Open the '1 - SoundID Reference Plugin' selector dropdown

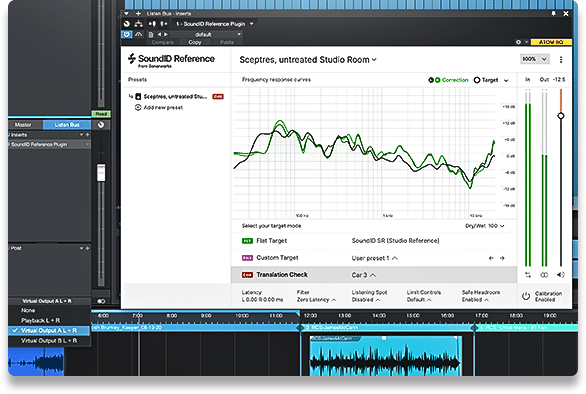click(x=215, y=24)
